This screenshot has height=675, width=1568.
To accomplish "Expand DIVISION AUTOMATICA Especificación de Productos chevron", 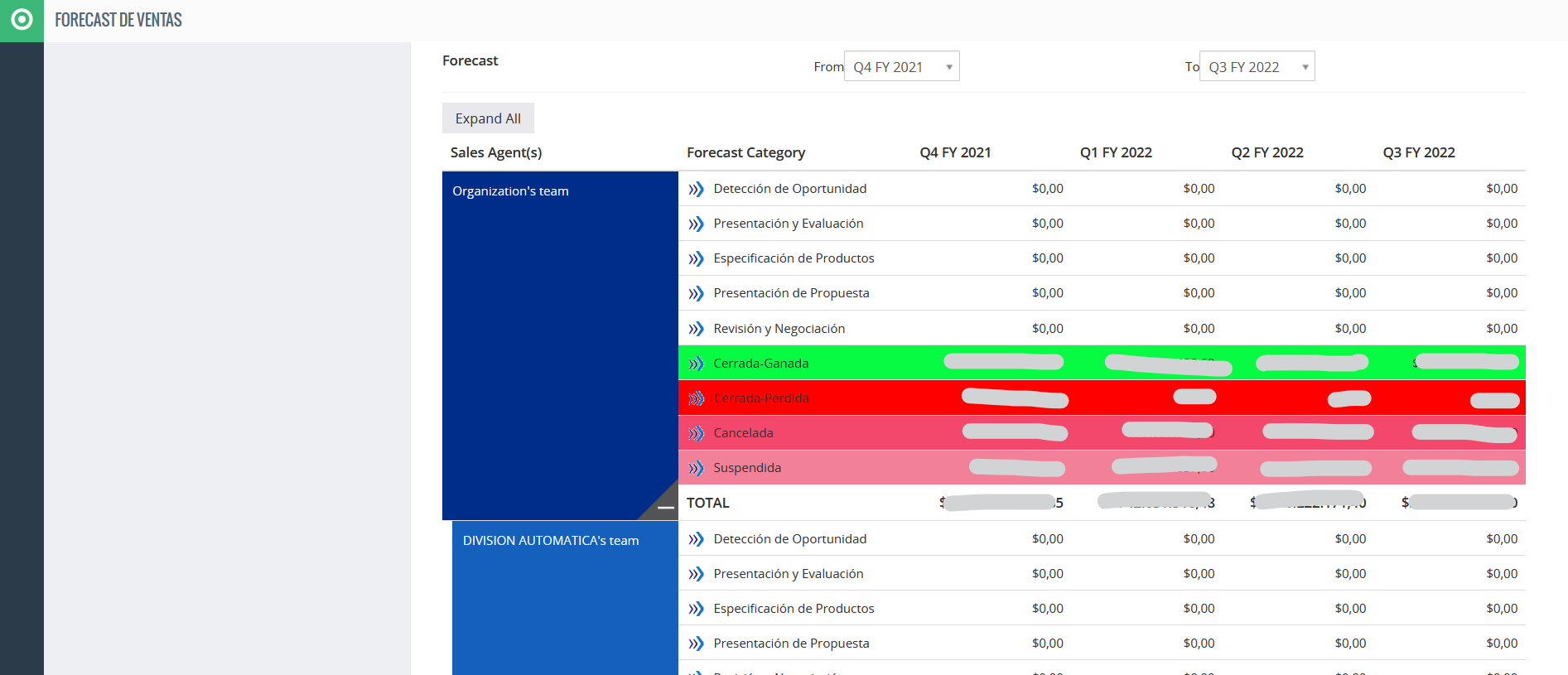I will point(696,609).
